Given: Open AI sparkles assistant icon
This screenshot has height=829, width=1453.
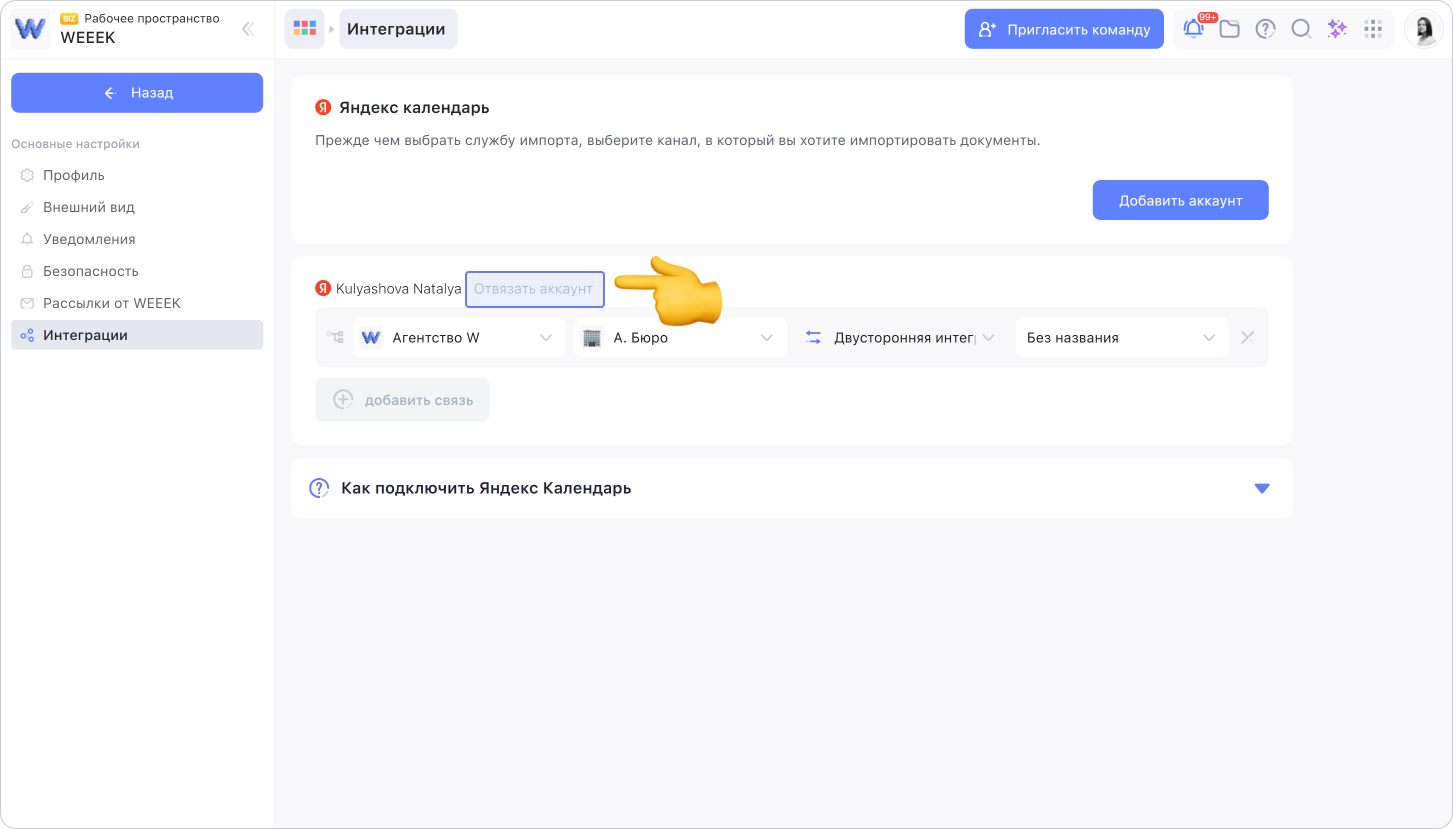Looking at the screenshot, I should [1337, 29].
